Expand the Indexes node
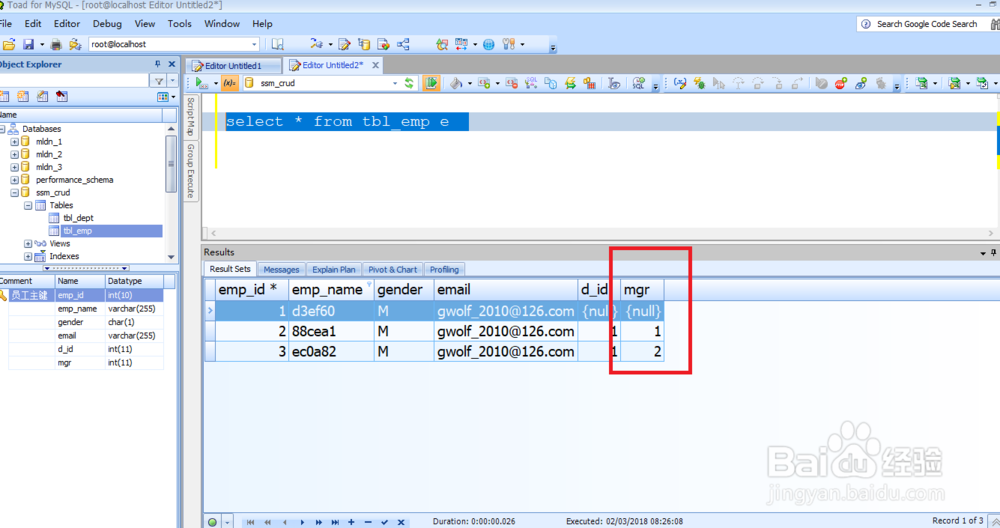The image size is (1000, 528). coord(28,256)
